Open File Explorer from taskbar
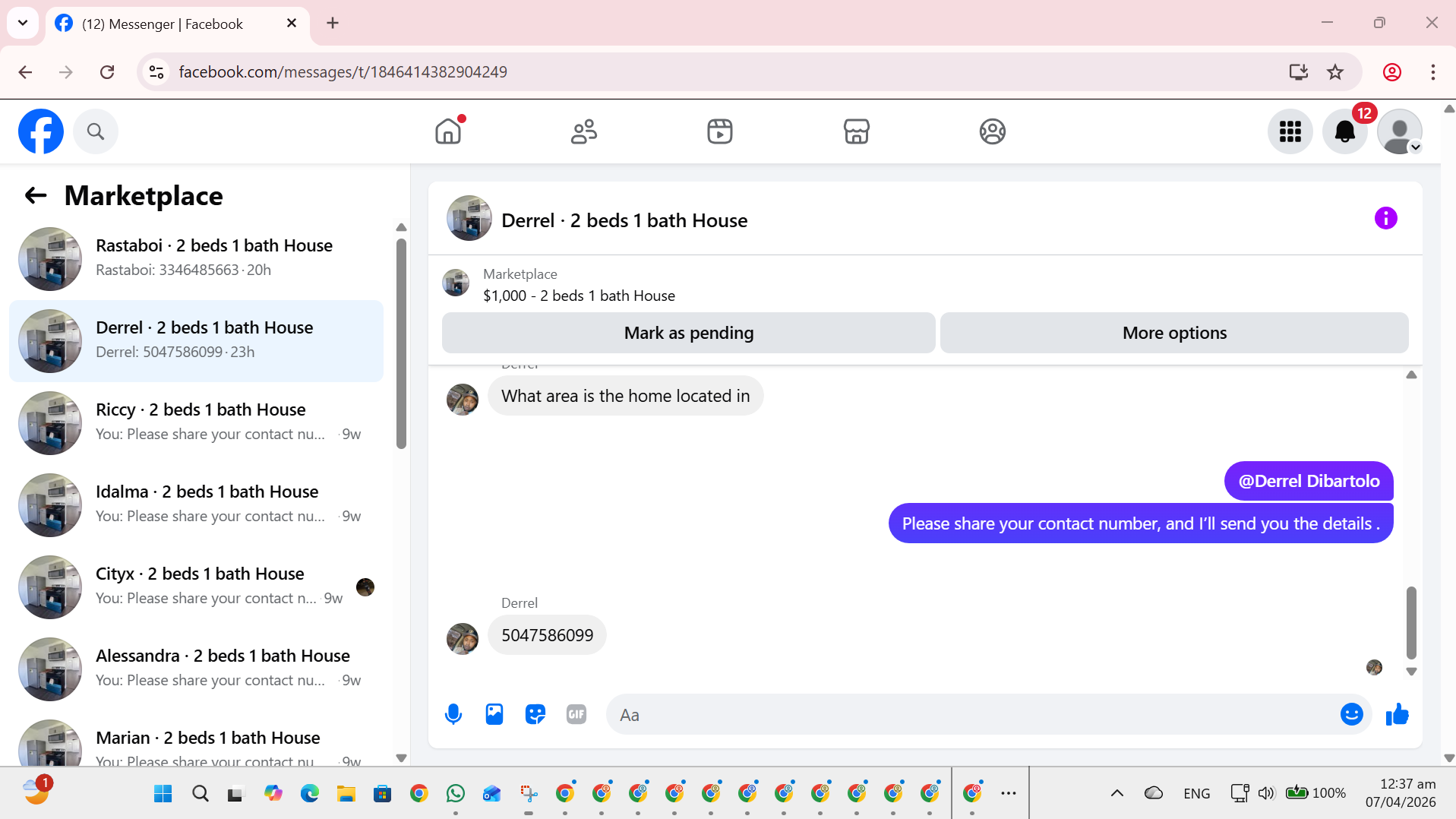 point(346,794)
